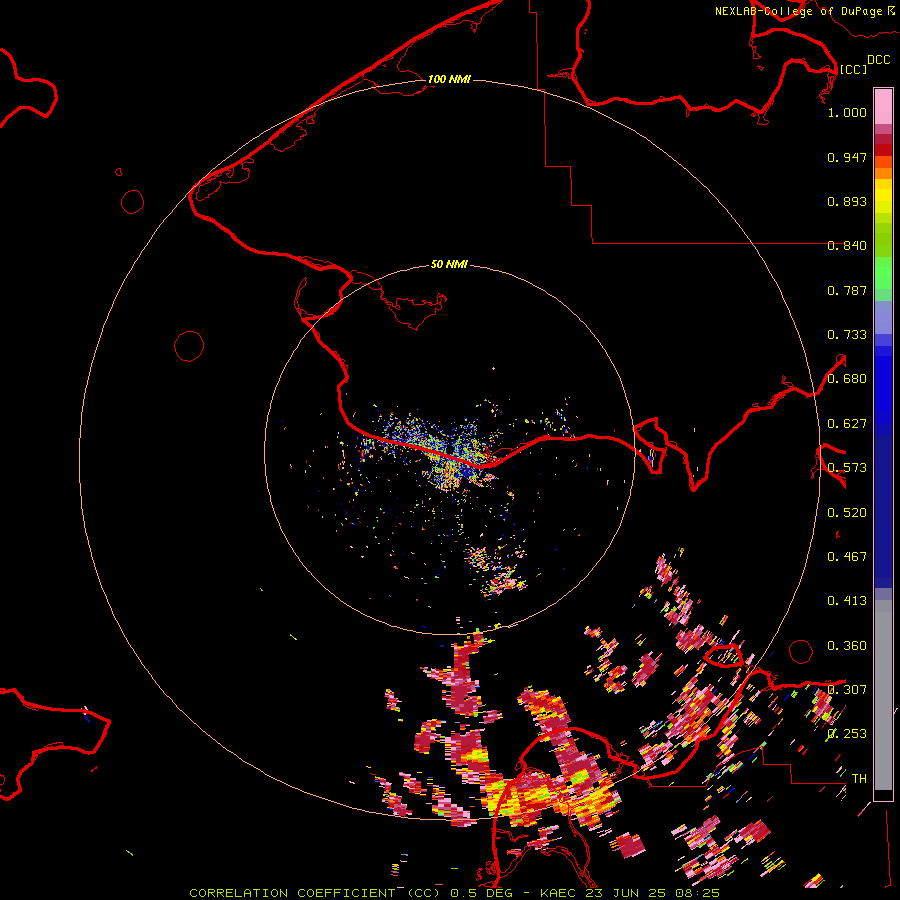Screen dimensions: 900x900
Task: Click the 0.733 color scale value
Action: 847,335
